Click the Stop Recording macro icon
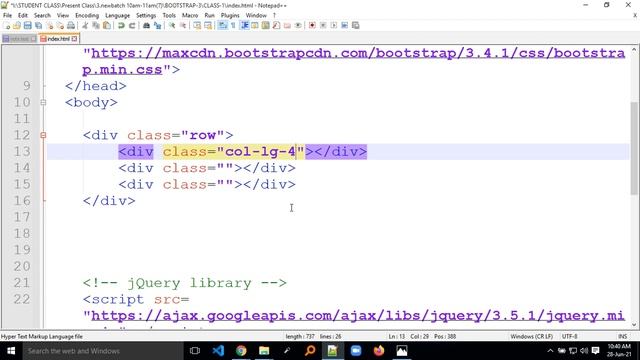This screenshot has height=360, width=640. [323, 25]
